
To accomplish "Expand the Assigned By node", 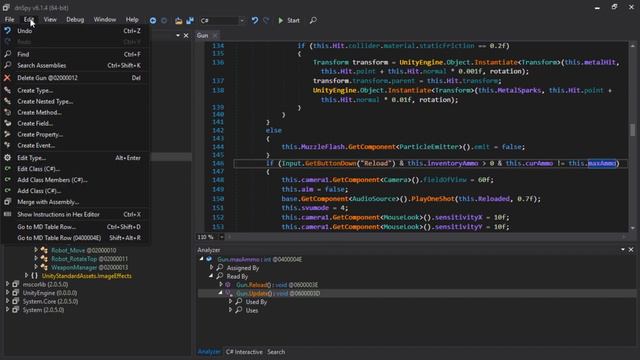I will tap(211, 268).
